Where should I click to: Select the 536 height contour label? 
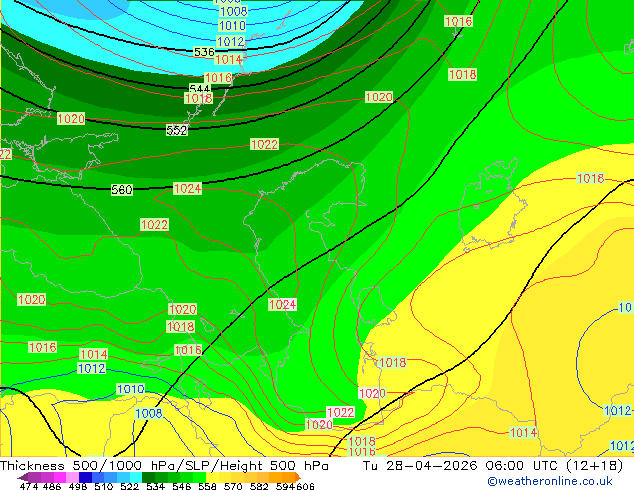coord(204,52)
